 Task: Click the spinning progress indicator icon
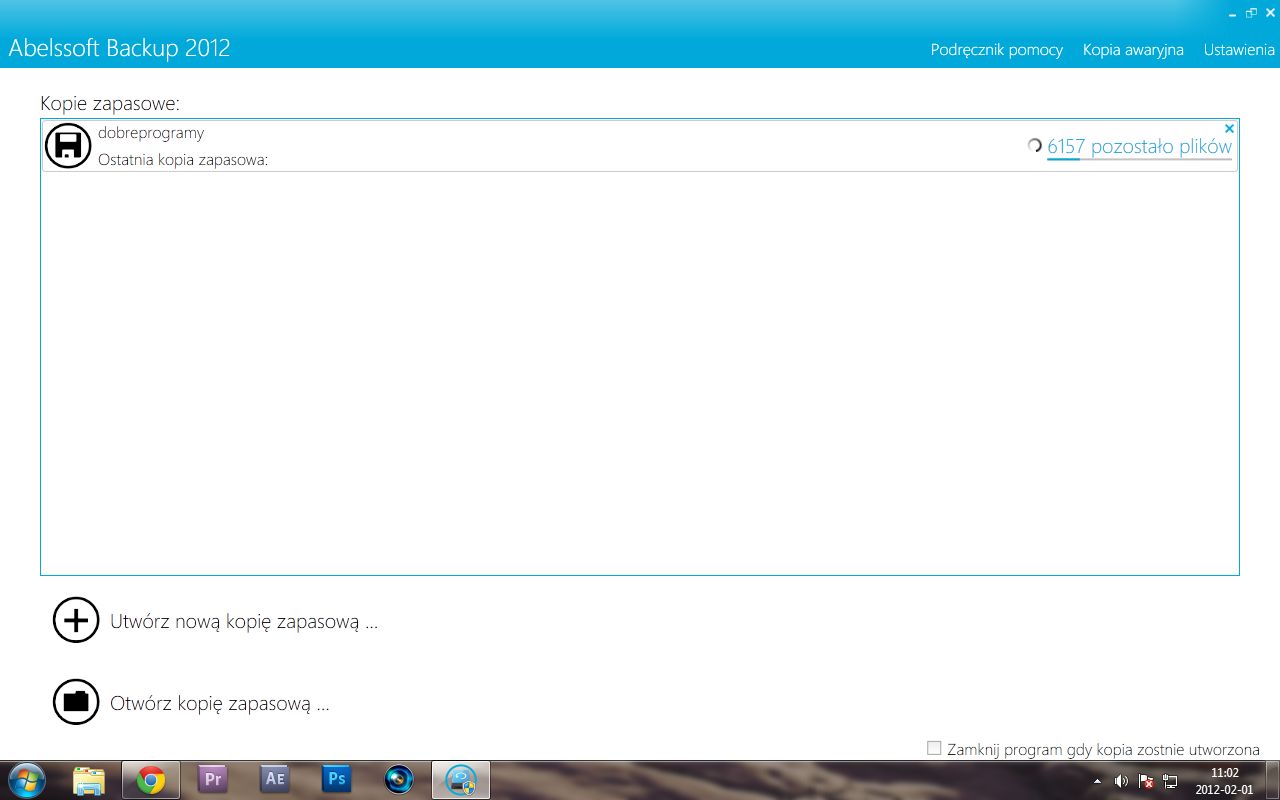(x=1035, y=146)
